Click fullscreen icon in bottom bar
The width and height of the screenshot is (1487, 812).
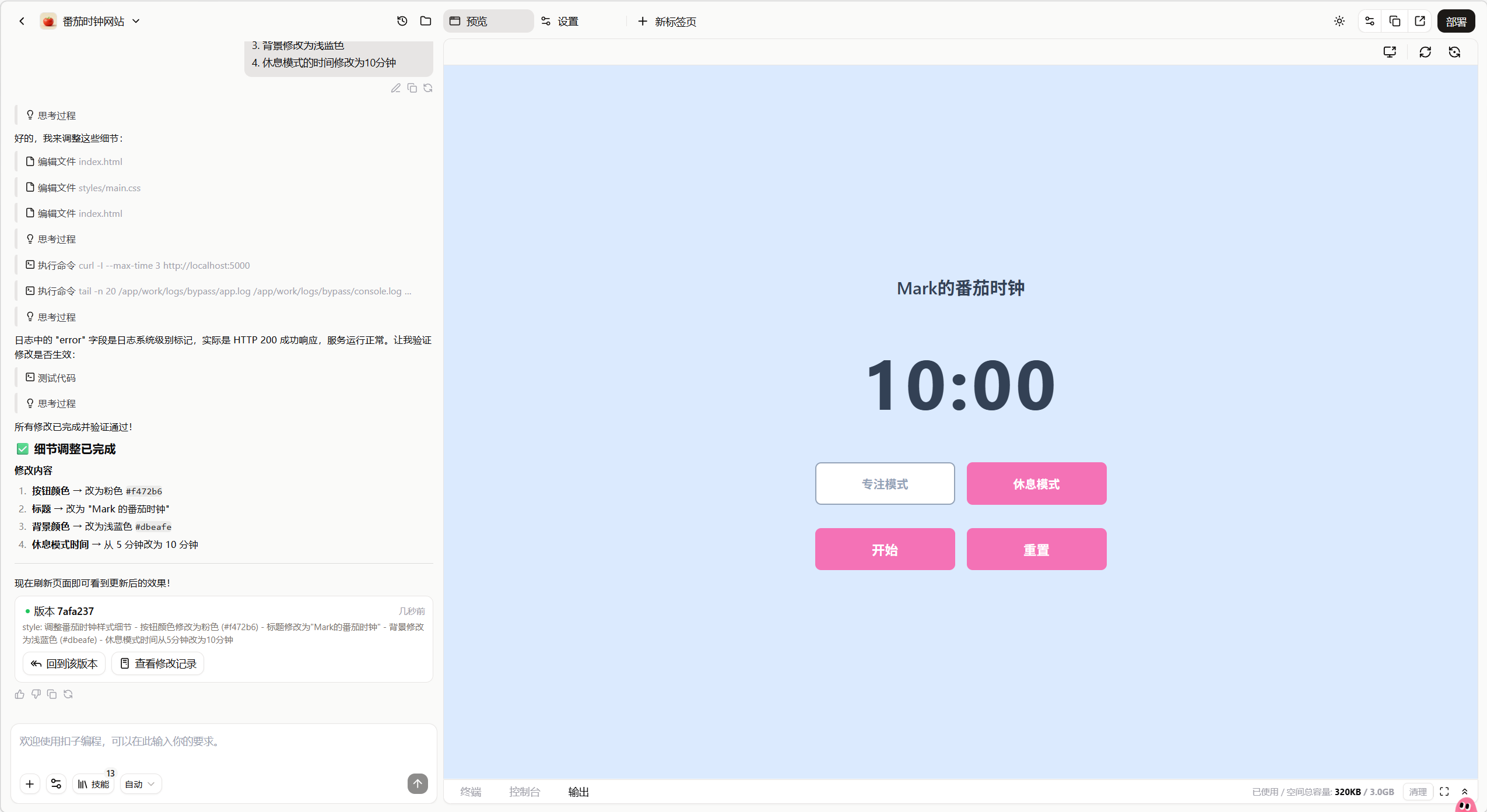1444,792
